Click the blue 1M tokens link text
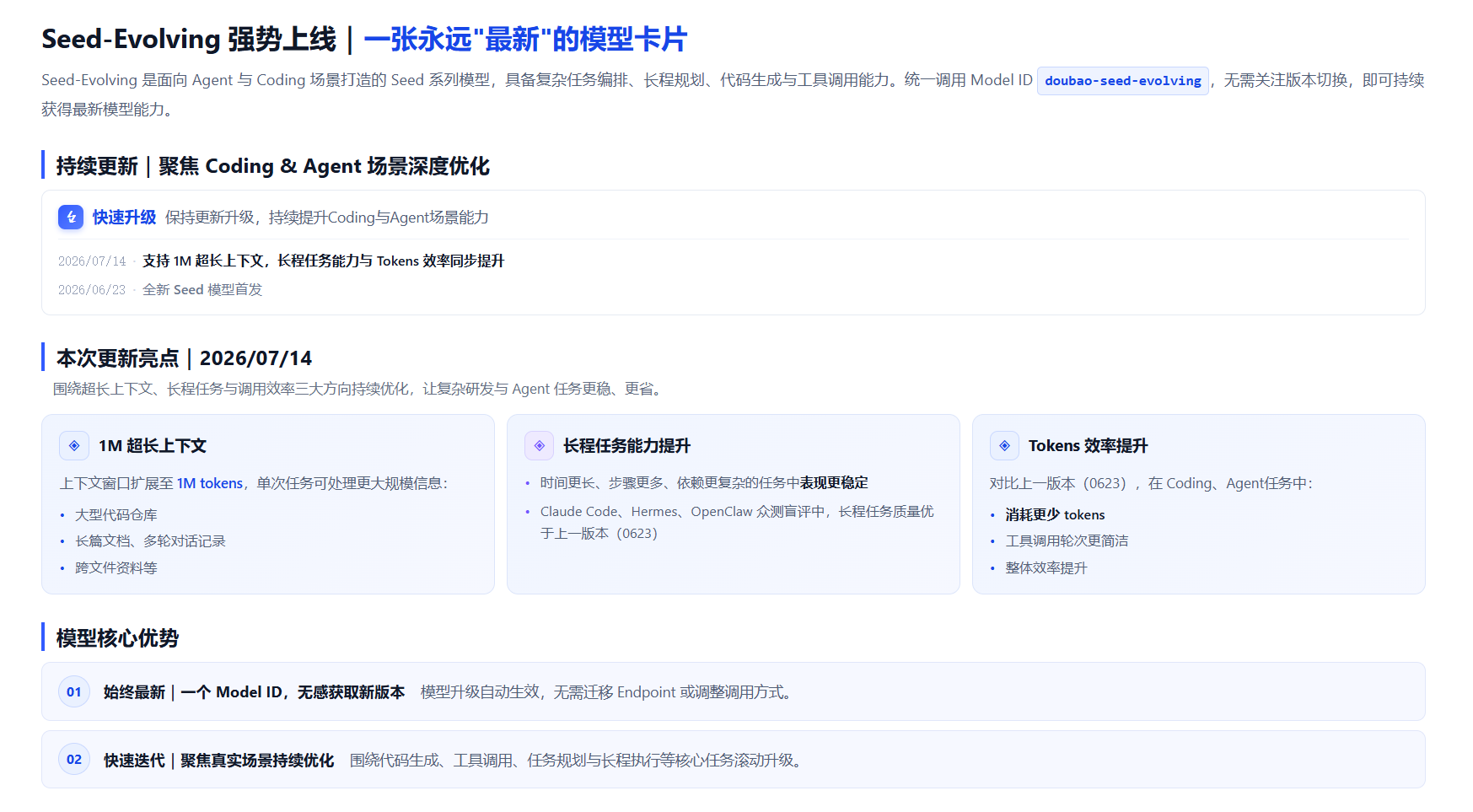 pos(210,483)
